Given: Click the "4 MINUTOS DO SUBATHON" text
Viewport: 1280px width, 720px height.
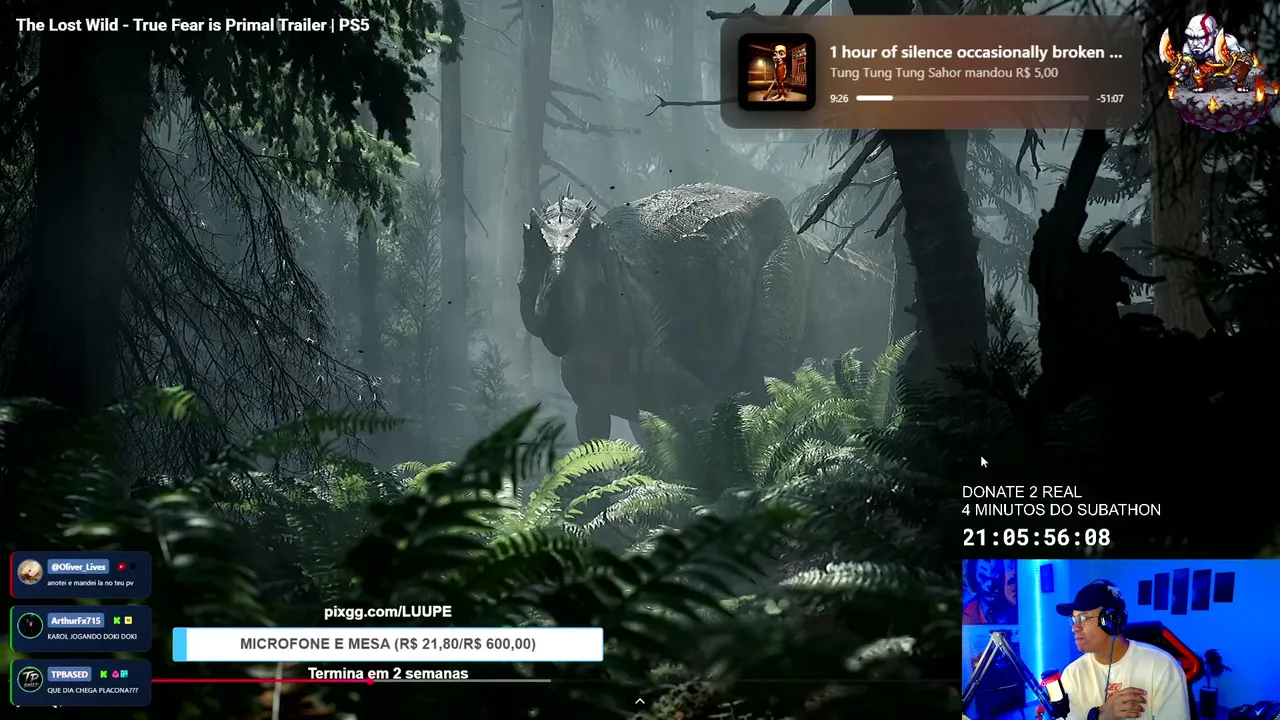Looking at the screenshot, I should coord(1061,510).
